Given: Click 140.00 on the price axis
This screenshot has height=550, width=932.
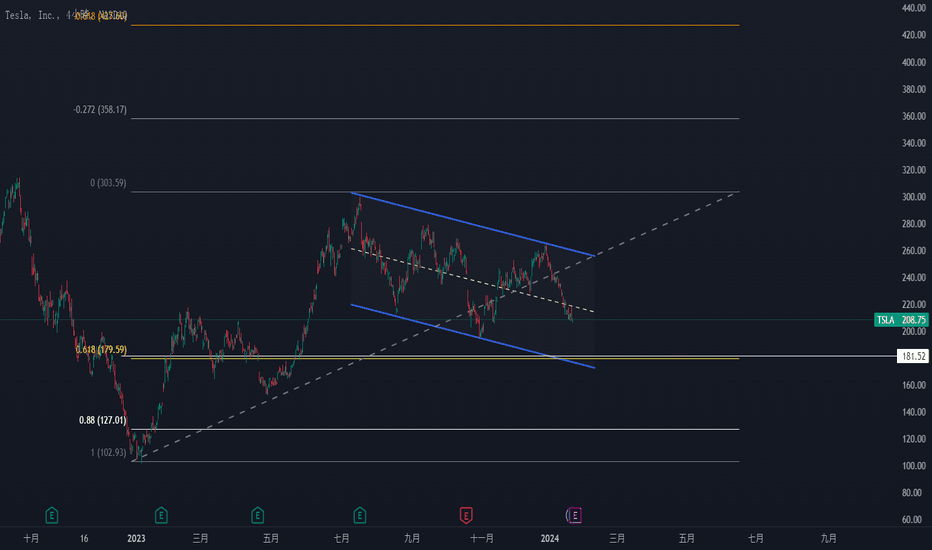Looking at the screenshot, I should pos(914,411).
